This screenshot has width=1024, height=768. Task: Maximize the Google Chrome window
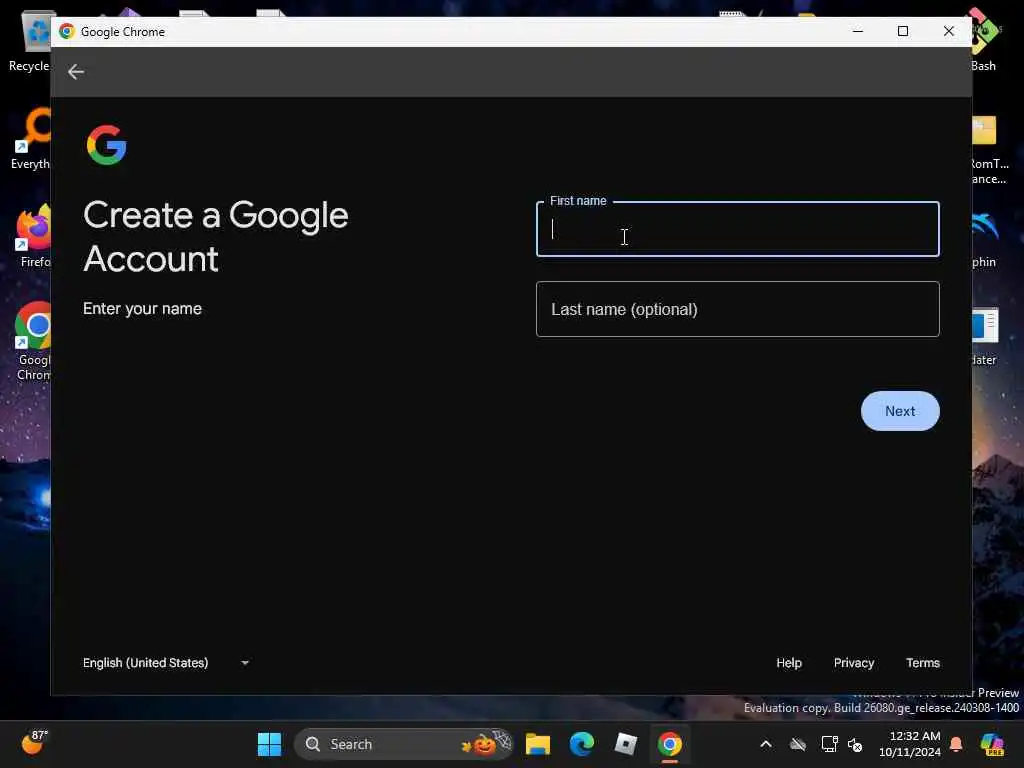[903, 31]
